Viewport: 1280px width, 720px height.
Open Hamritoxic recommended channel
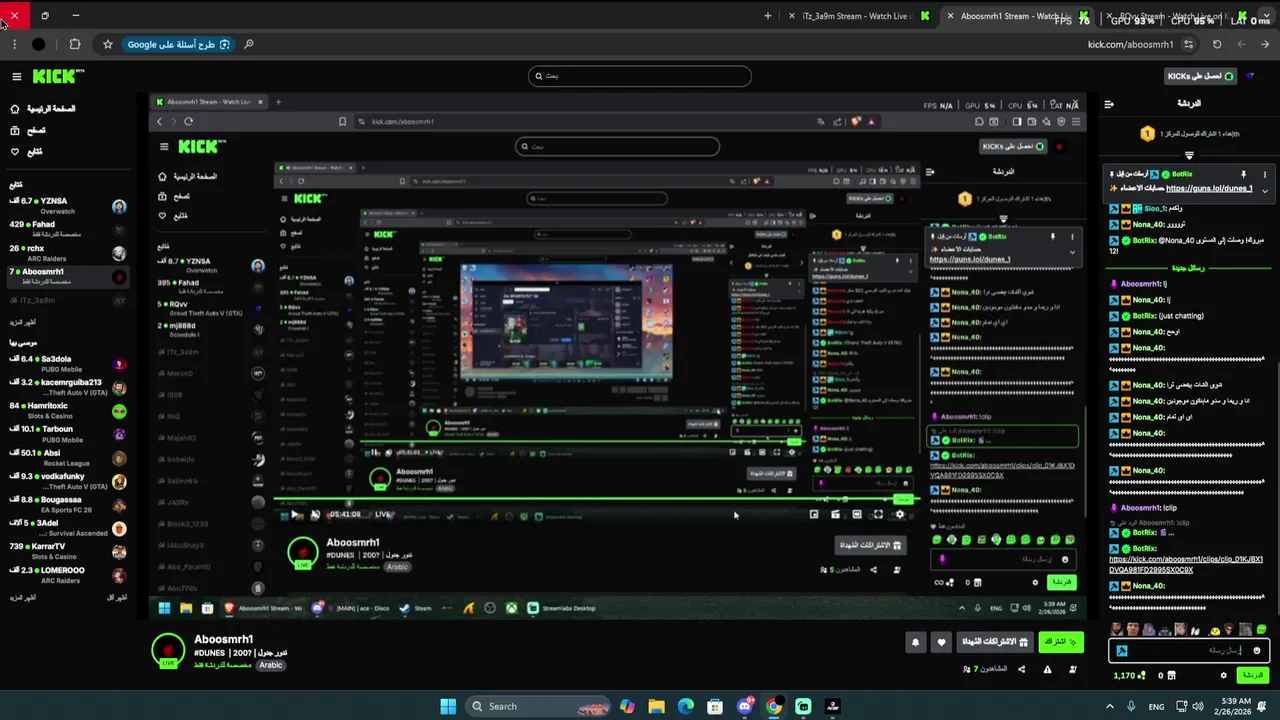pyautogui.click(x=68, y=411)
